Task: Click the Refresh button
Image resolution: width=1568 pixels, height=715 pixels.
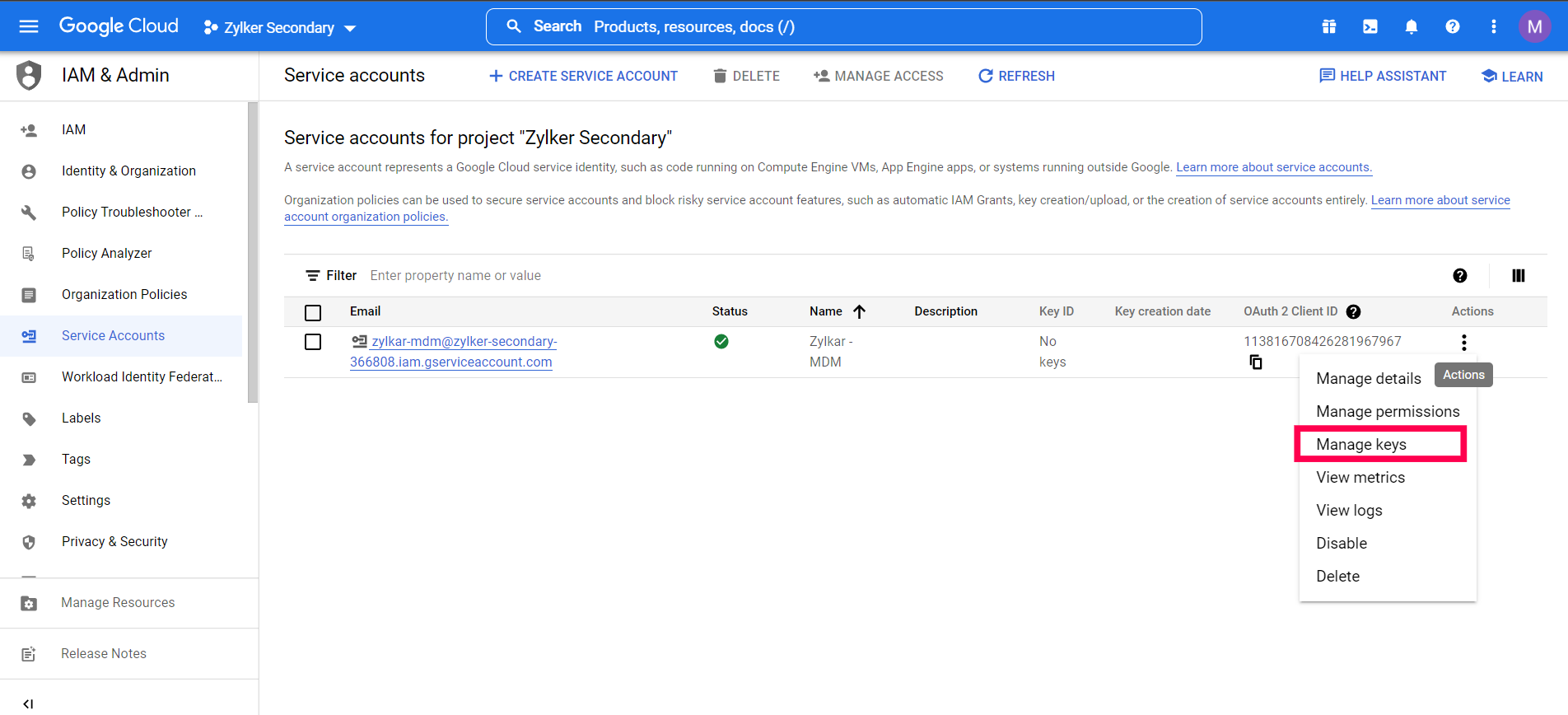Action: (1016, 76)
